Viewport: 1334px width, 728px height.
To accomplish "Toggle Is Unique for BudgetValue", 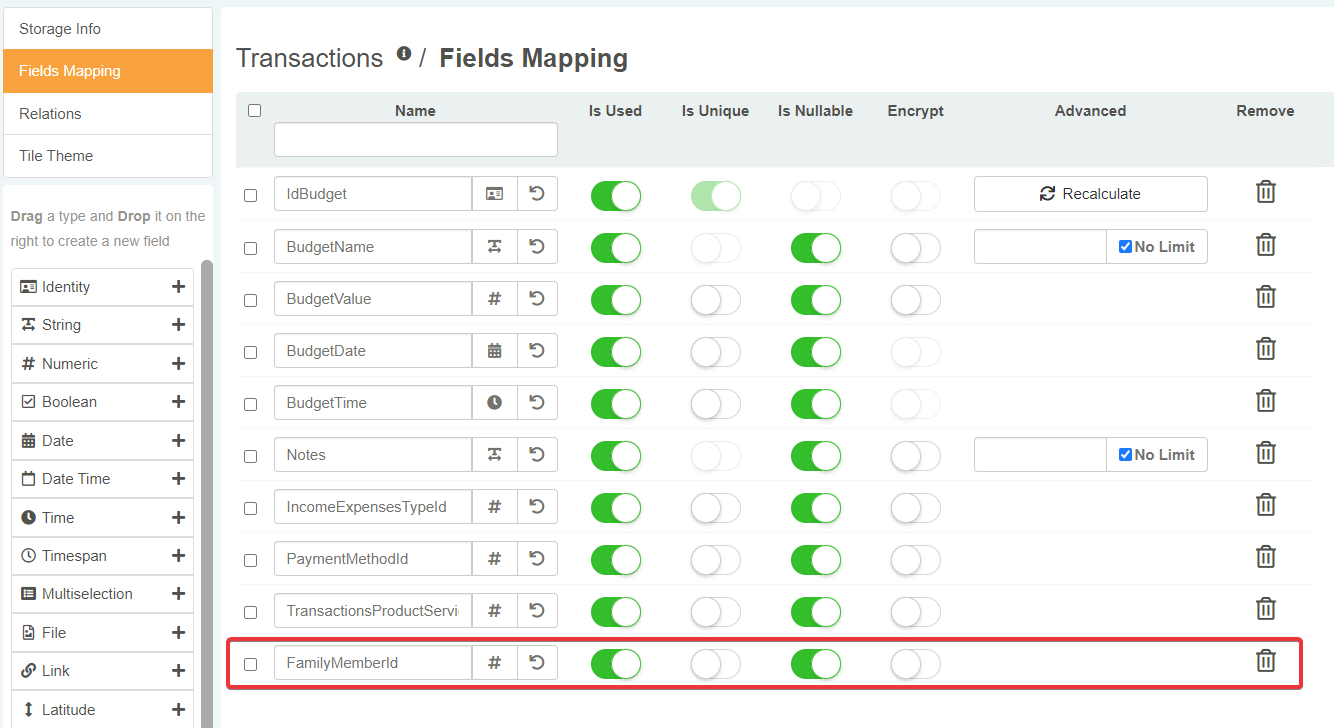I will click(x=715, y=300).
